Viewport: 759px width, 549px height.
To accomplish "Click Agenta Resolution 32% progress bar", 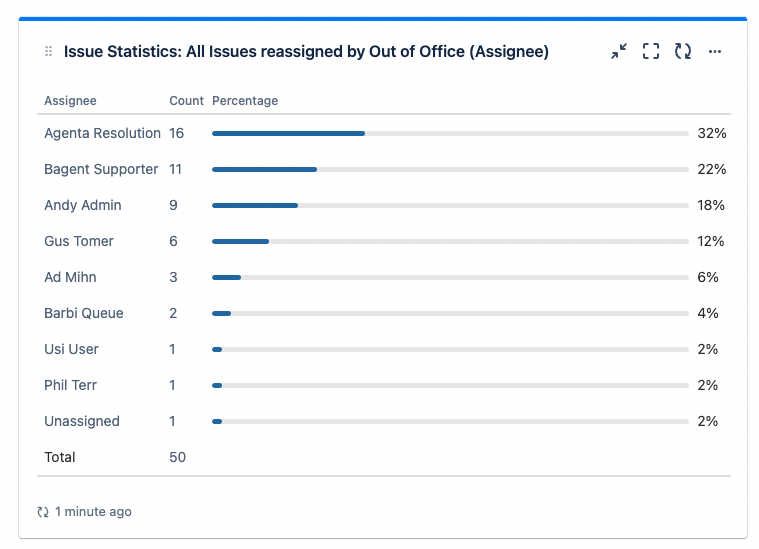I will tap(450, 134).
